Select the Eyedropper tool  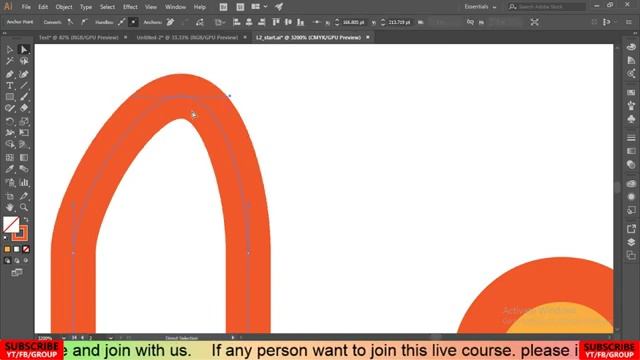click(x=10, y=169)
